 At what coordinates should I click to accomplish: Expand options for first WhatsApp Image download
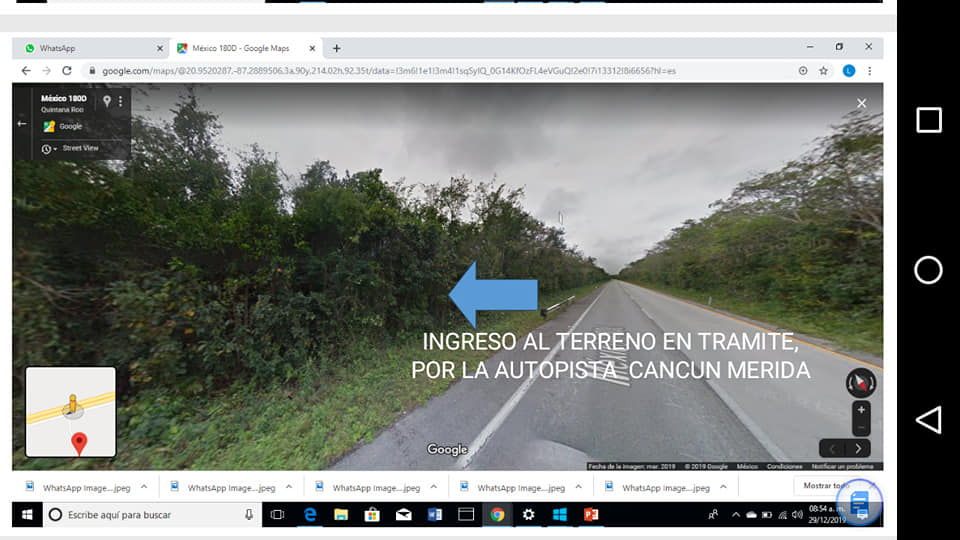pyautogui.click(x=144, y=487)
